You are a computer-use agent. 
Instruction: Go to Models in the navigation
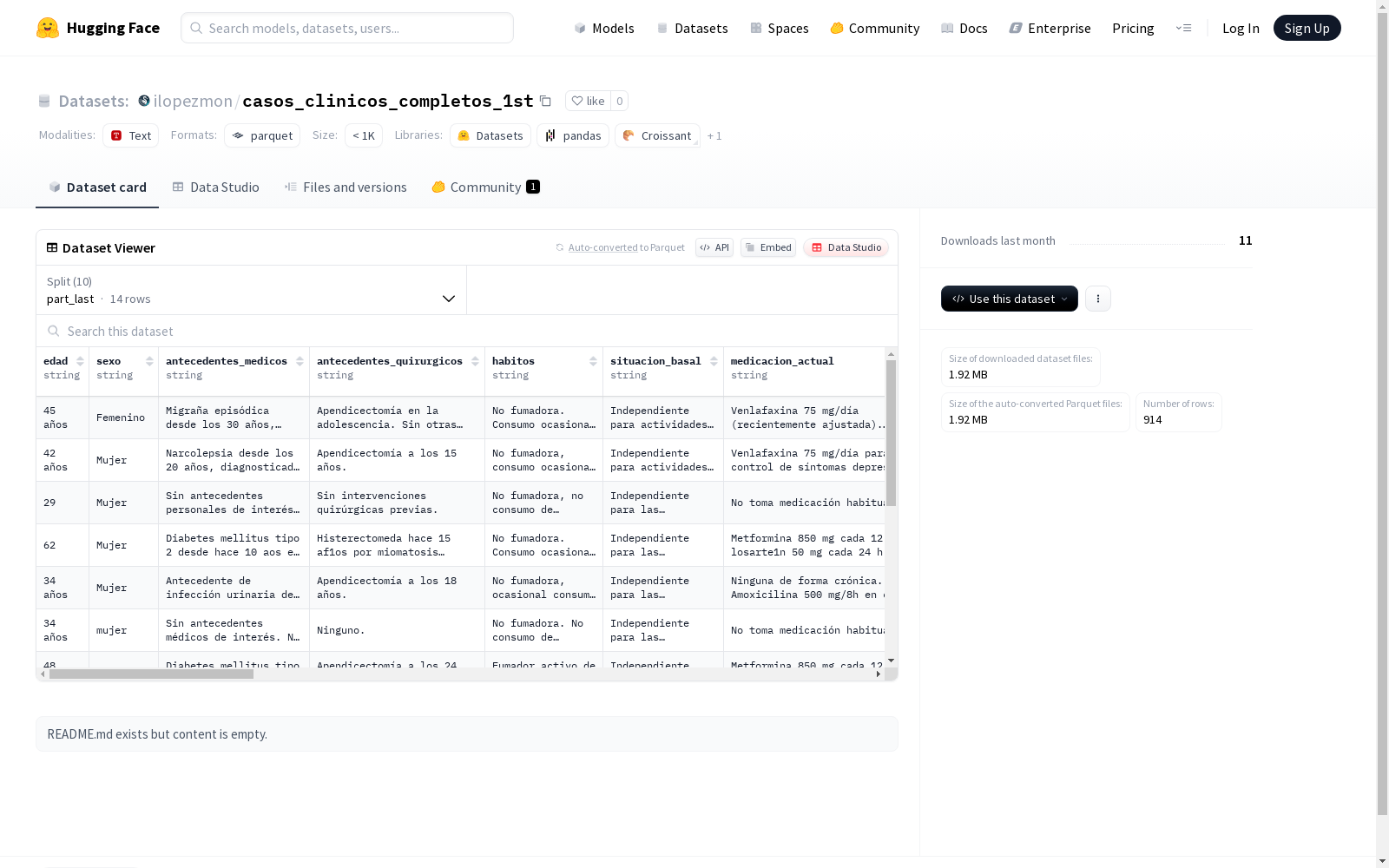pyautogui.click(x=604, y=28)
